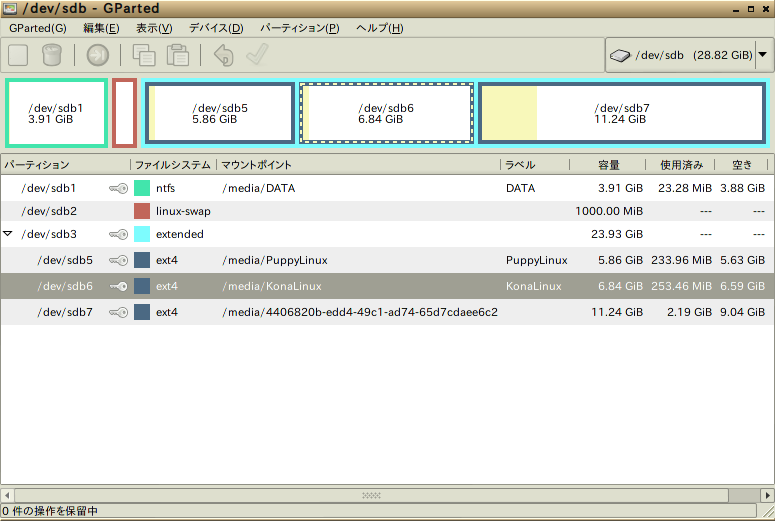Screen dimensions: 775x521
Task: Select /dev/sdb6 block in disk graphic
Action: pyautogui.click(x=387, y=113)
